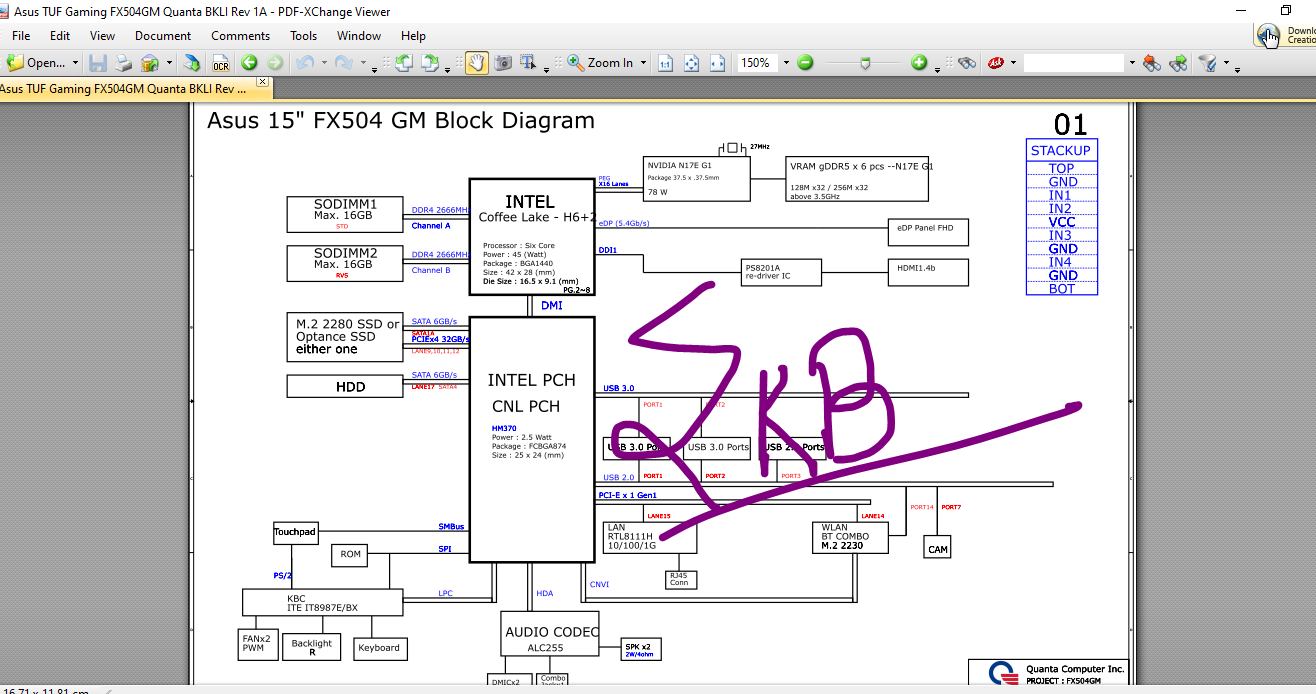Click the HDD block in diagram
Viewport: 1316px width, 694px height.
click(x=345, y=386)
